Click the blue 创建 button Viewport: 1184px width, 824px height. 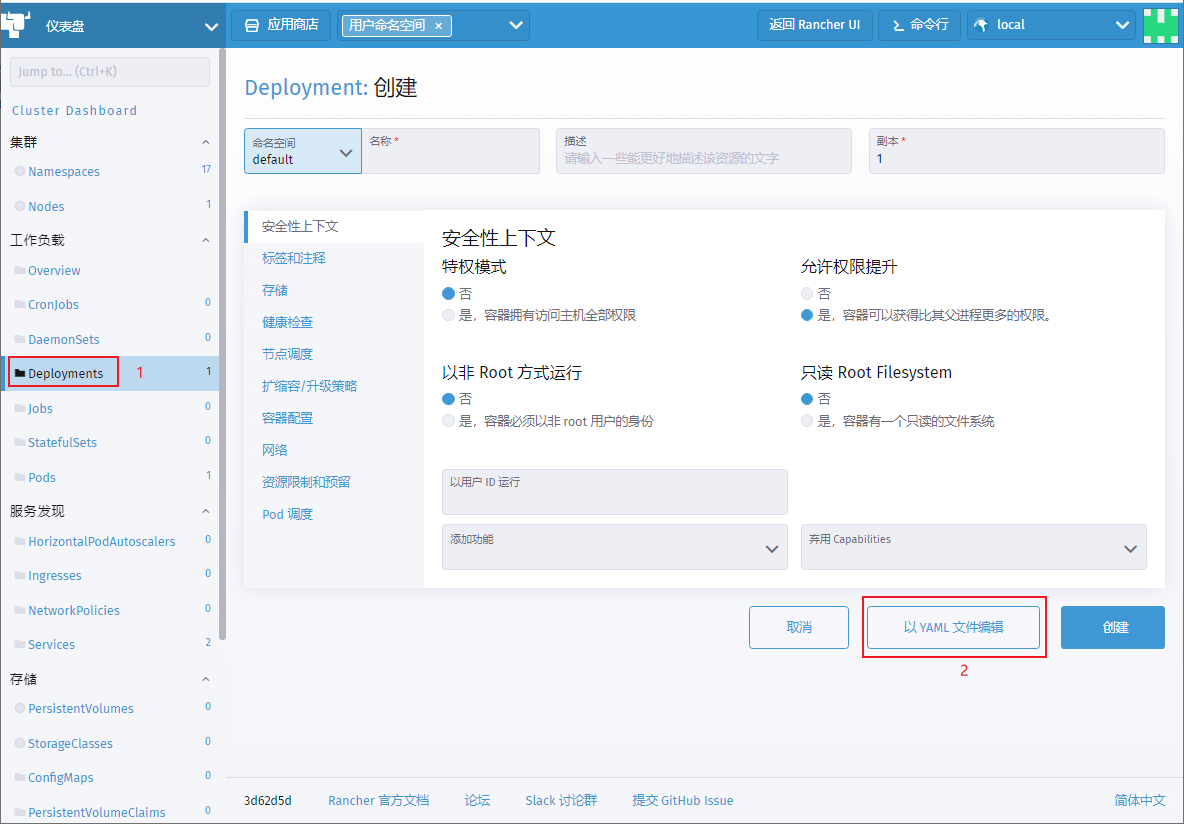coord(1113,627)
